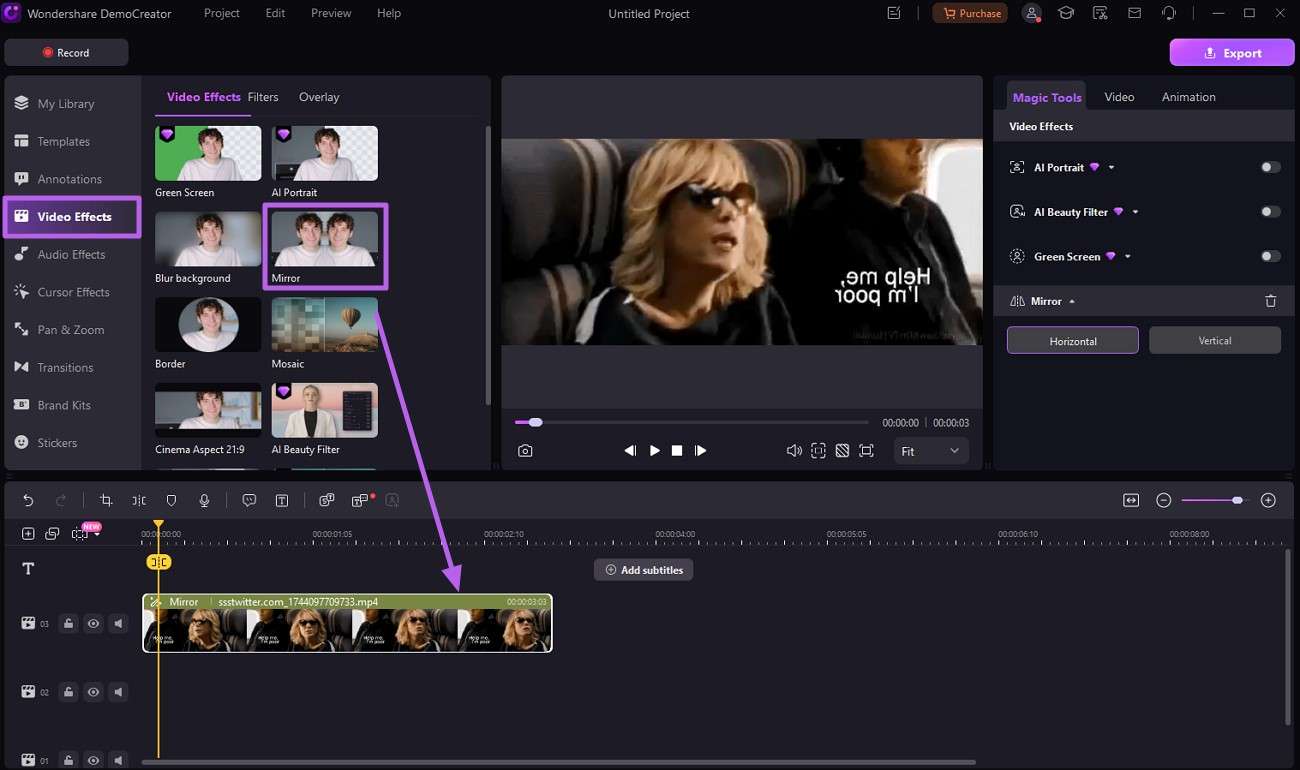The width and height of the screenshot is (1300, 770).
Task: Play the video preview
Action: click(655, 451)
